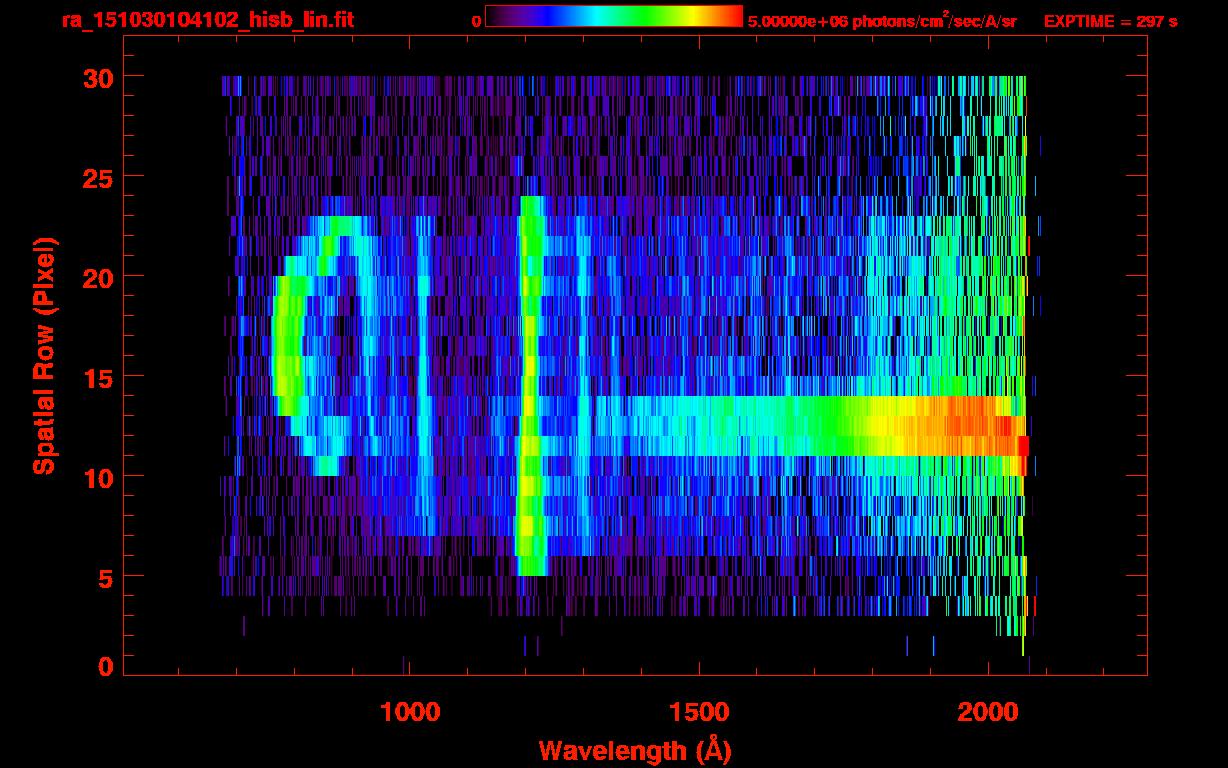Click the color bar minimum label 0
The image size is (1228, 768).
pos(476,20)
